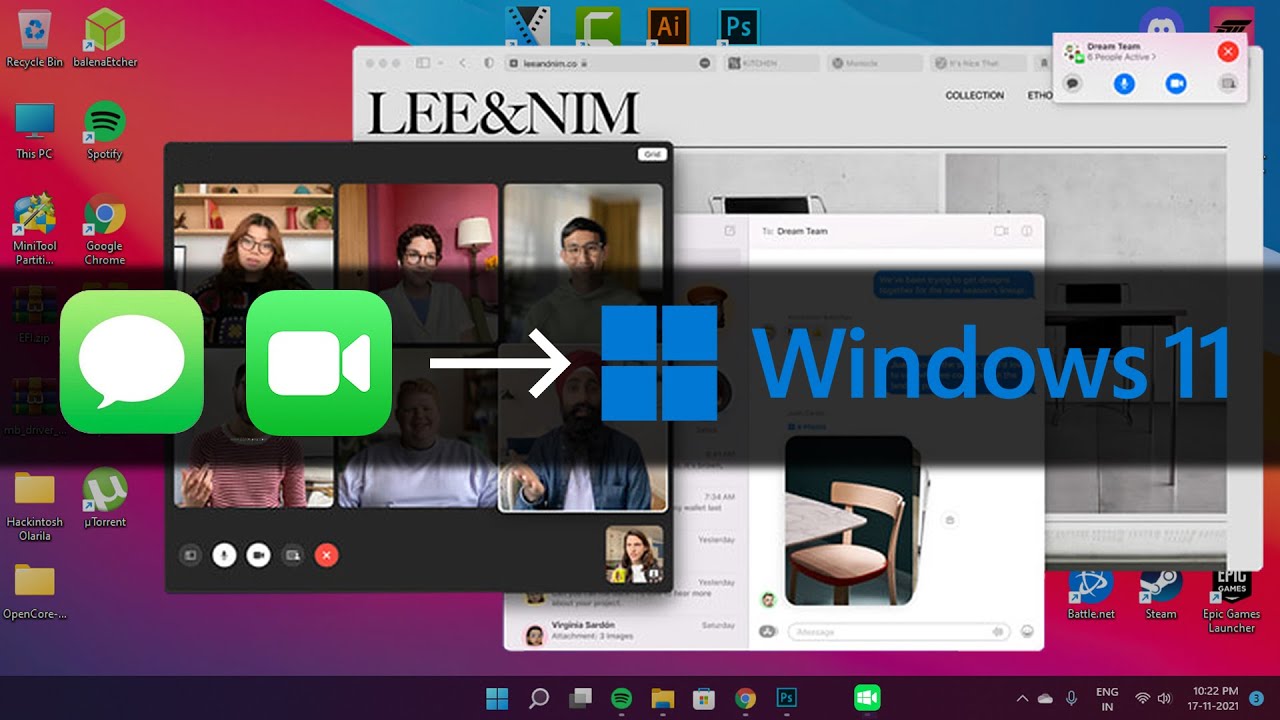
Task: Open the This PC desktop icon
Action: 34,130
